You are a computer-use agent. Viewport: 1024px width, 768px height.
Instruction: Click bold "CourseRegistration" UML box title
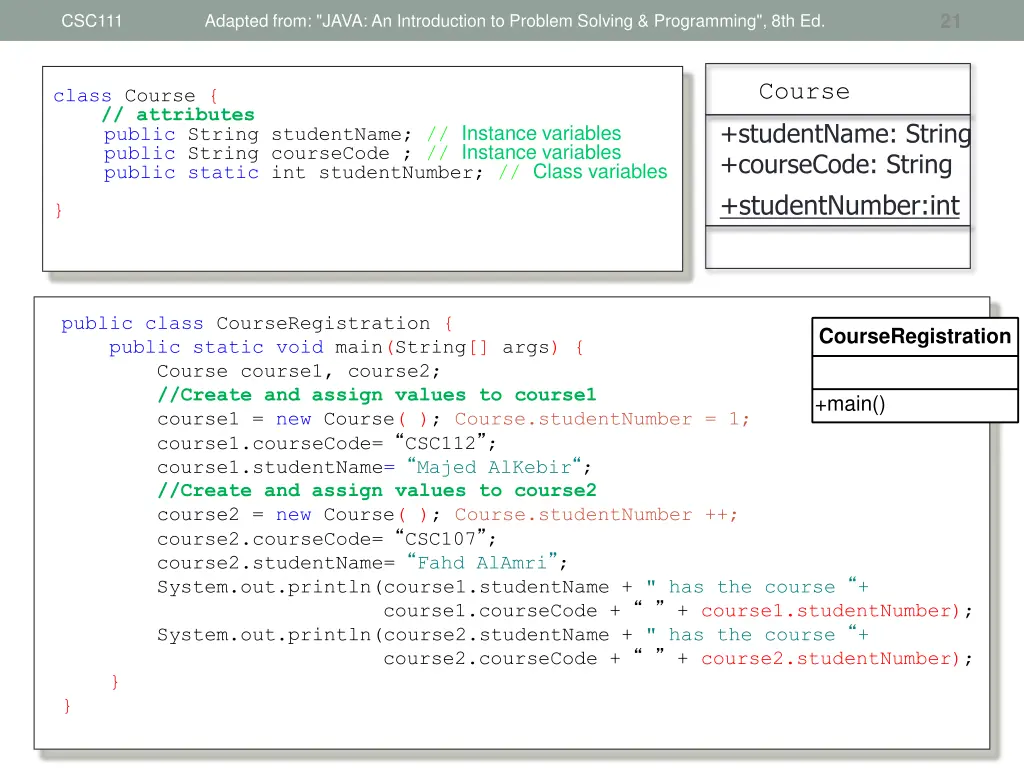(x=915, y=336)
